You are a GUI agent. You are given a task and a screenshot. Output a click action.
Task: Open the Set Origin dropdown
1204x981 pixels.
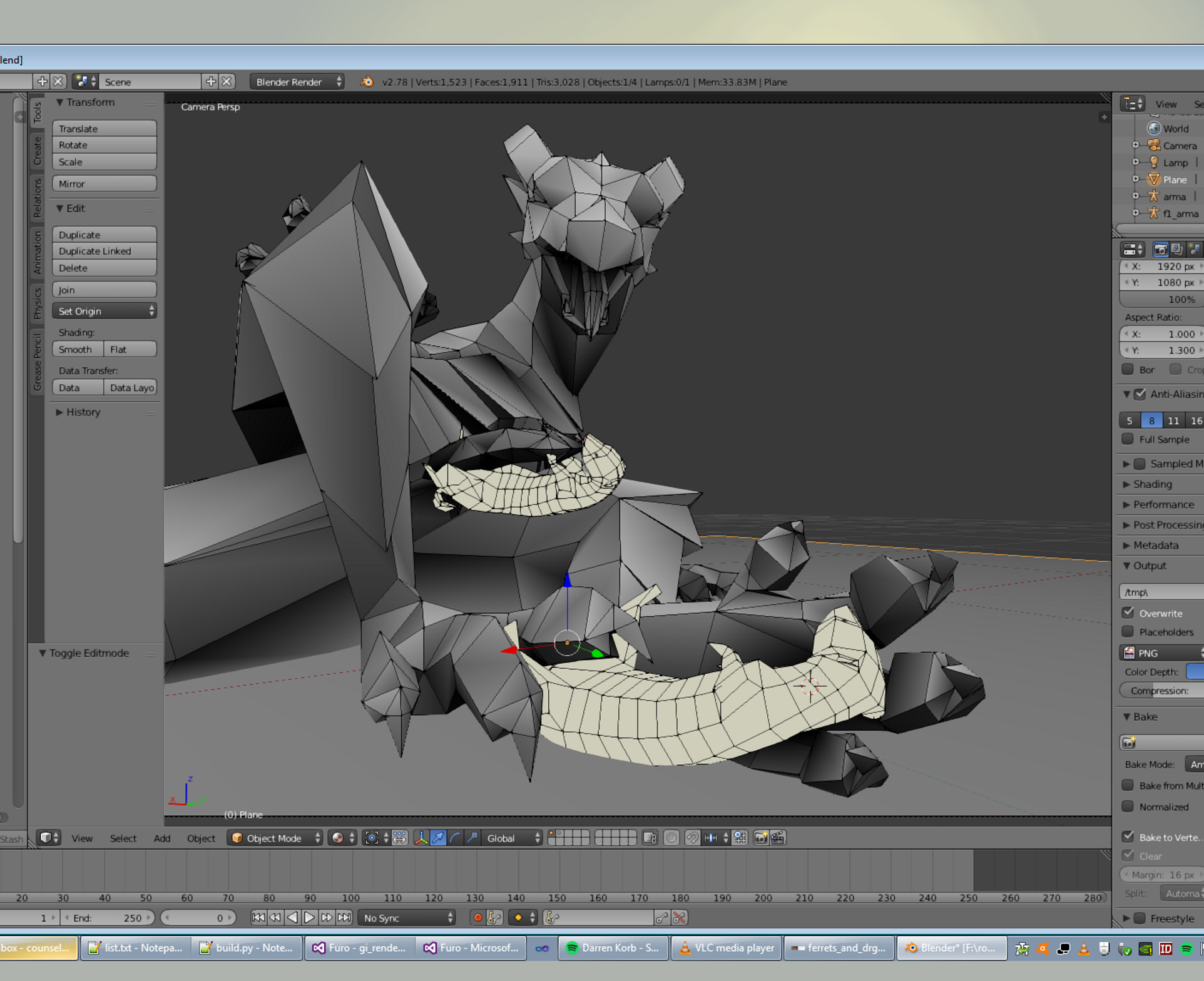(x=105, y=311)
